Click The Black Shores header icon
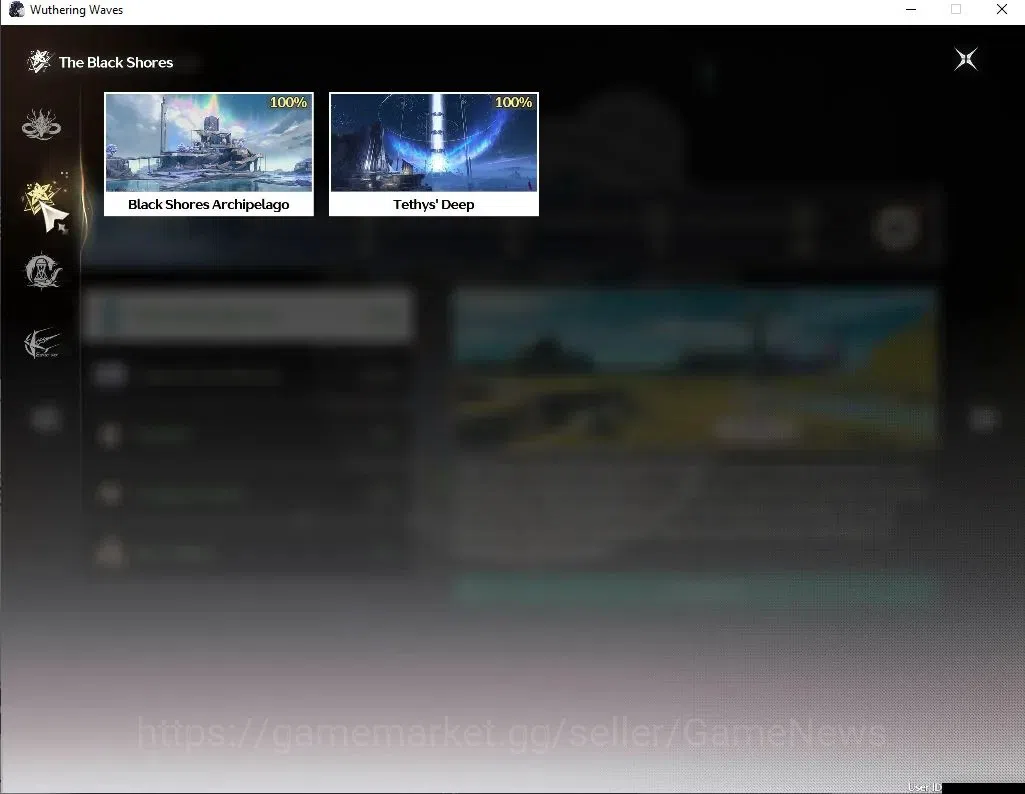This screenshot has width=1025, height=794. pos(39,62)
